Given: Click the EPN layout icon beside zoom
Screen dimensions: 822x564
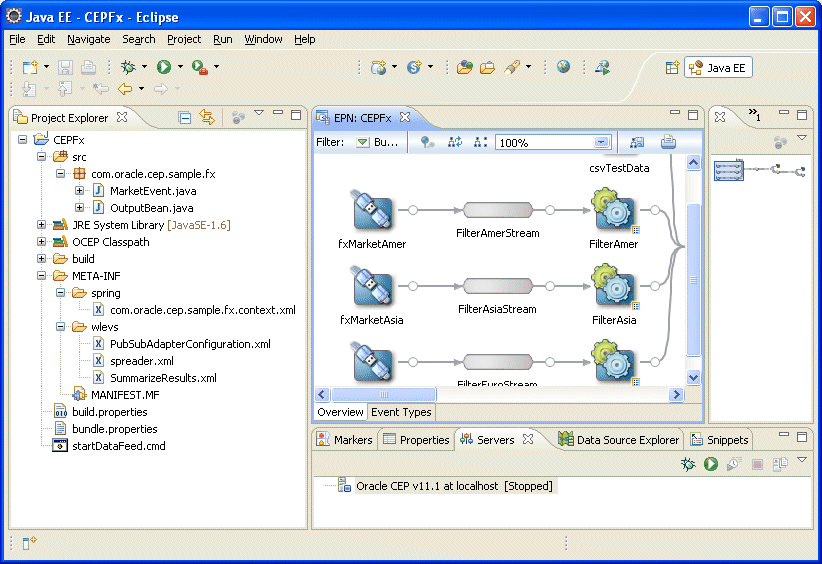Looking at the screenshot, I should (481, 142).
